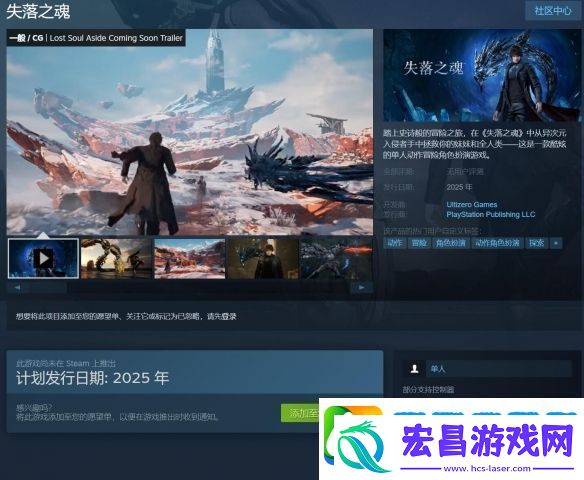The image size is (584, 480).
Task: Click the 计划发行日期: 2025 年 text
Action: [x=92, y=378]
